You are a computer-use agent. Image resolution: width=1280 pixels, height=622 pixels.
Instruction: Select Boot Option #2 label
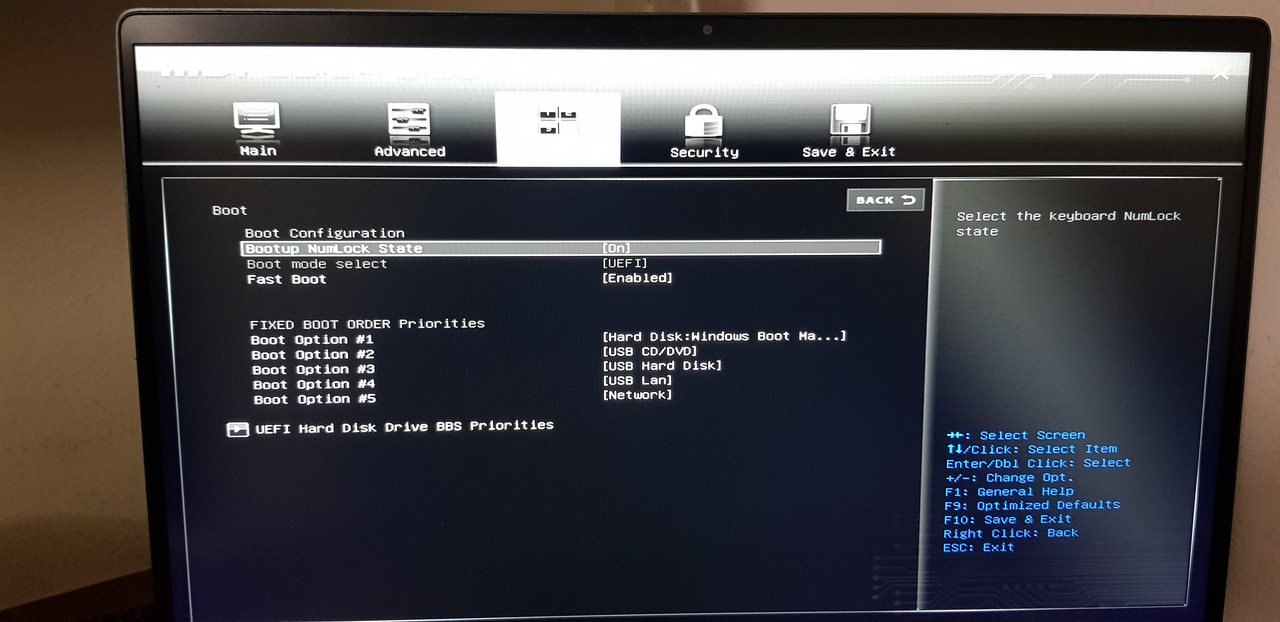point(312,355)
